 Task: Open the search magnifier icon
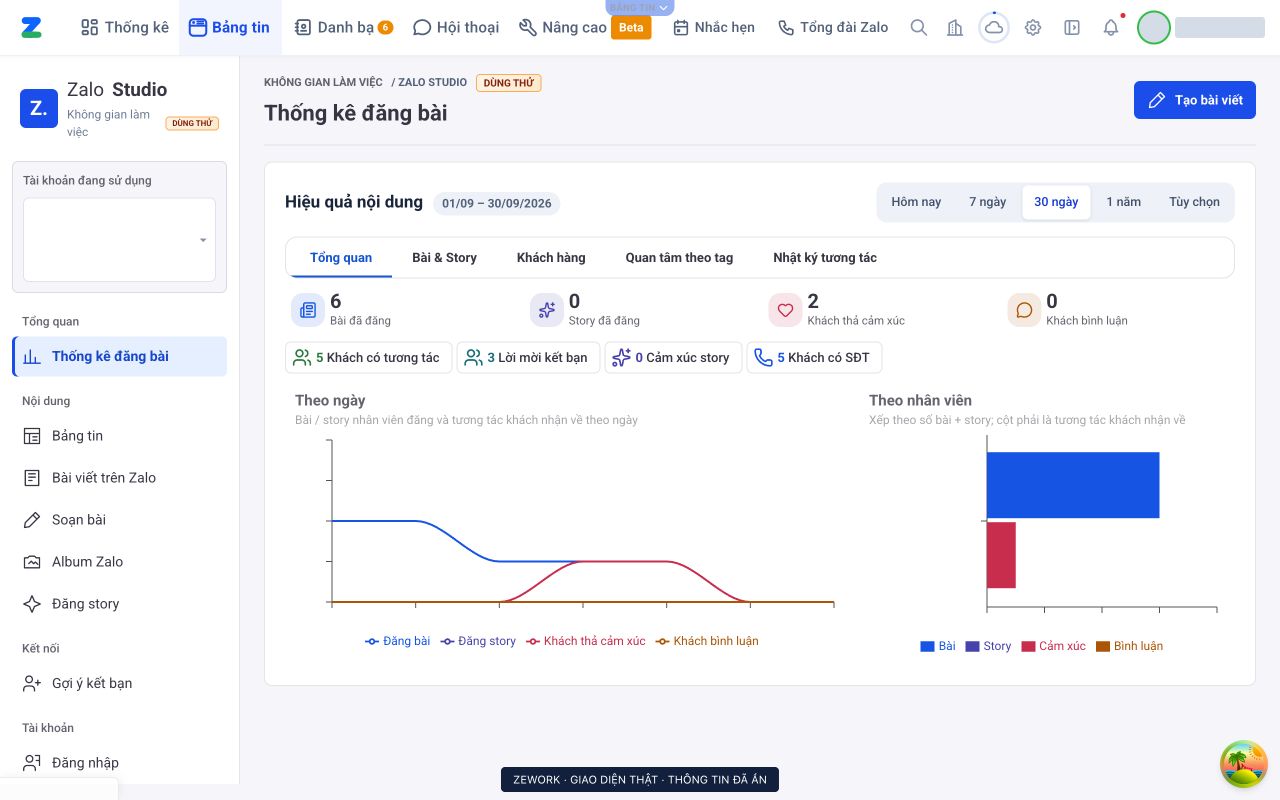click(919, 28)
